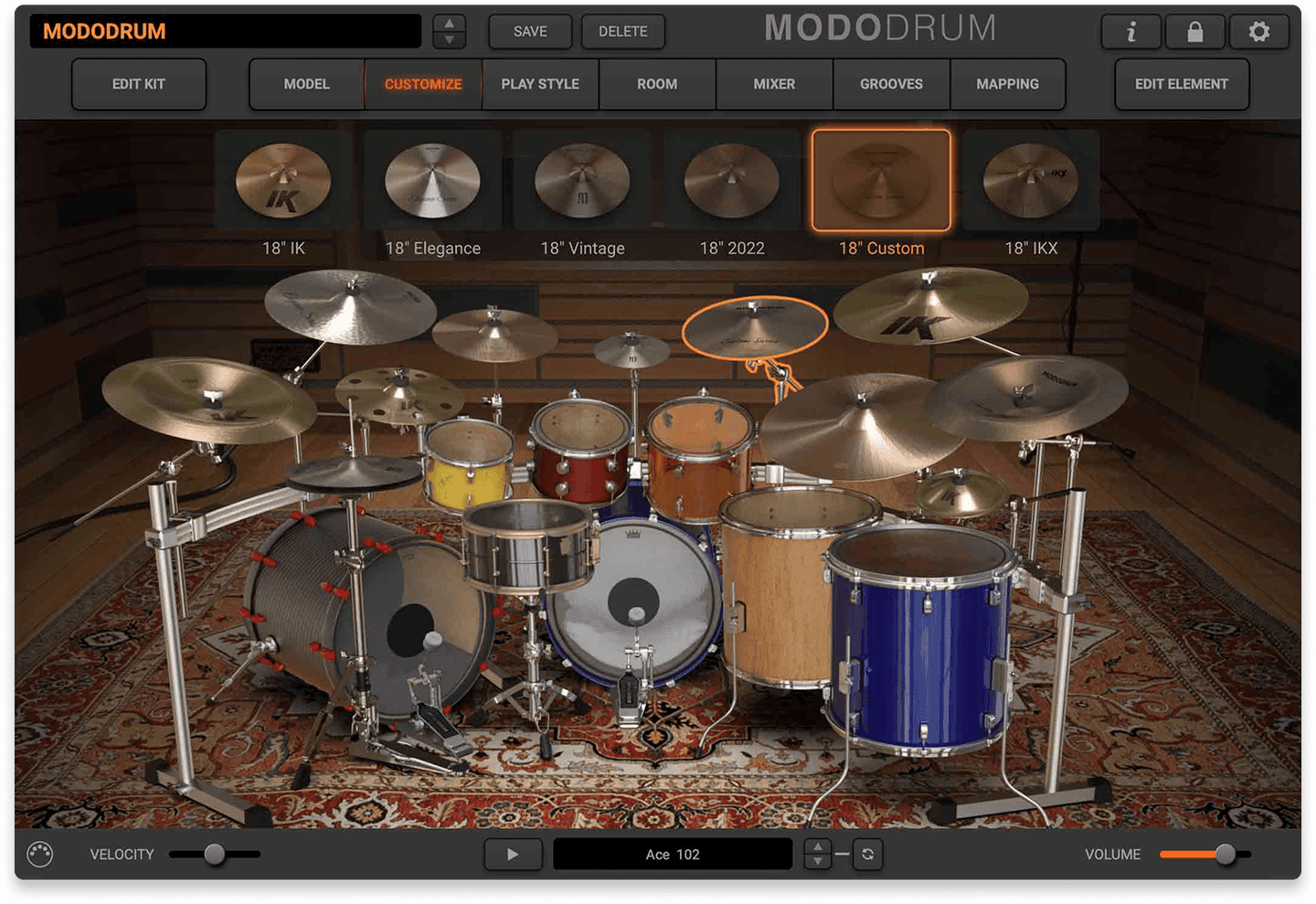Open the ROOM tab
Screen dimensions: 1316x904
coord(656,83)
